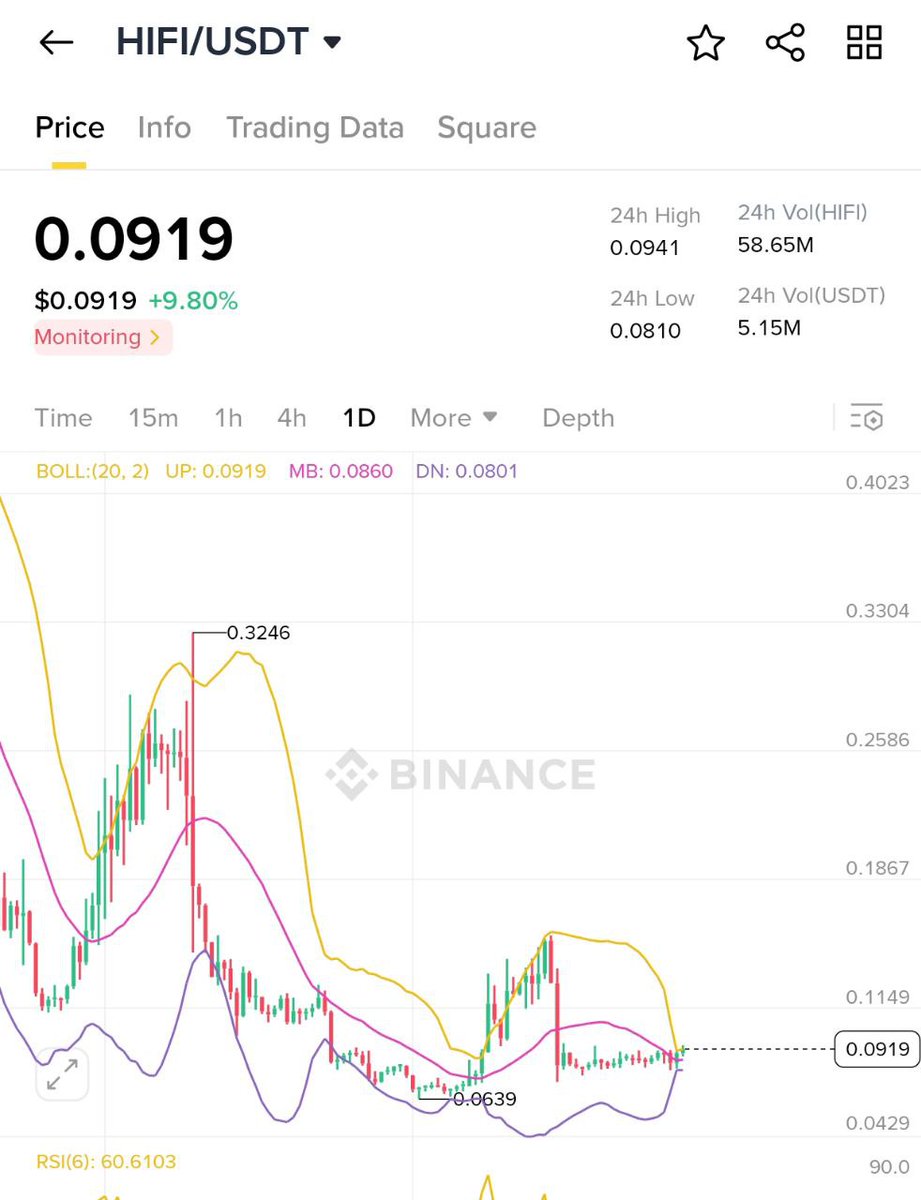Click the 0.1149 price axis label

(877, 997)
